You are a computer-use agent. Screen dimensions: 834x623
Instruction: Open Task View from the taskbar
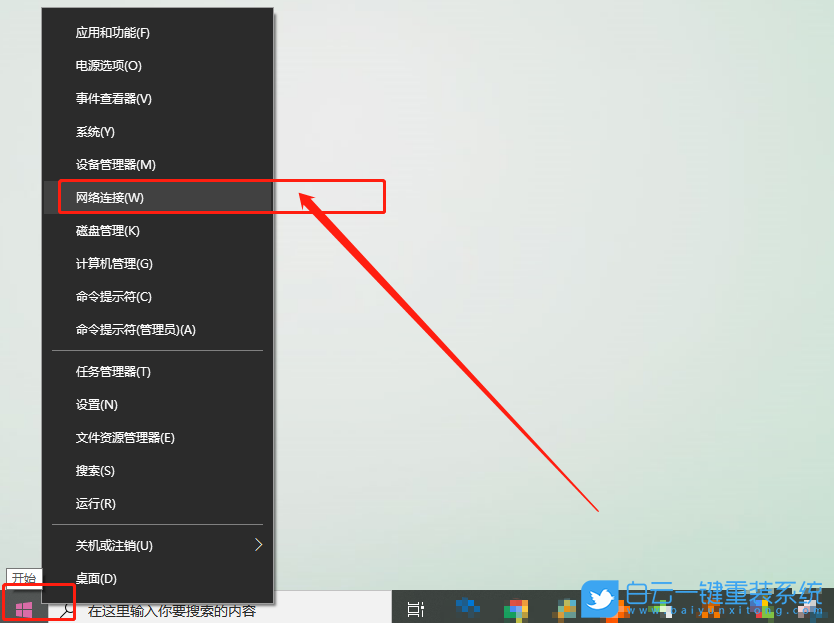click(x=415, y=608)
